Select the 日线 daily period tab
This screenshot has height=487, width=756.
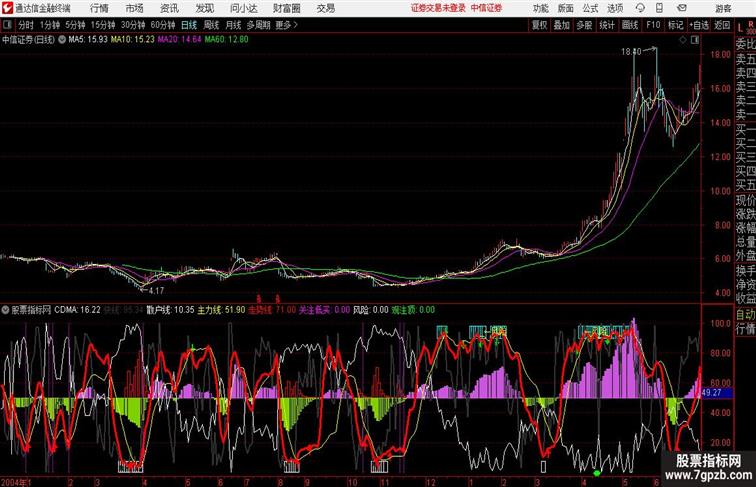click(189, 25)
